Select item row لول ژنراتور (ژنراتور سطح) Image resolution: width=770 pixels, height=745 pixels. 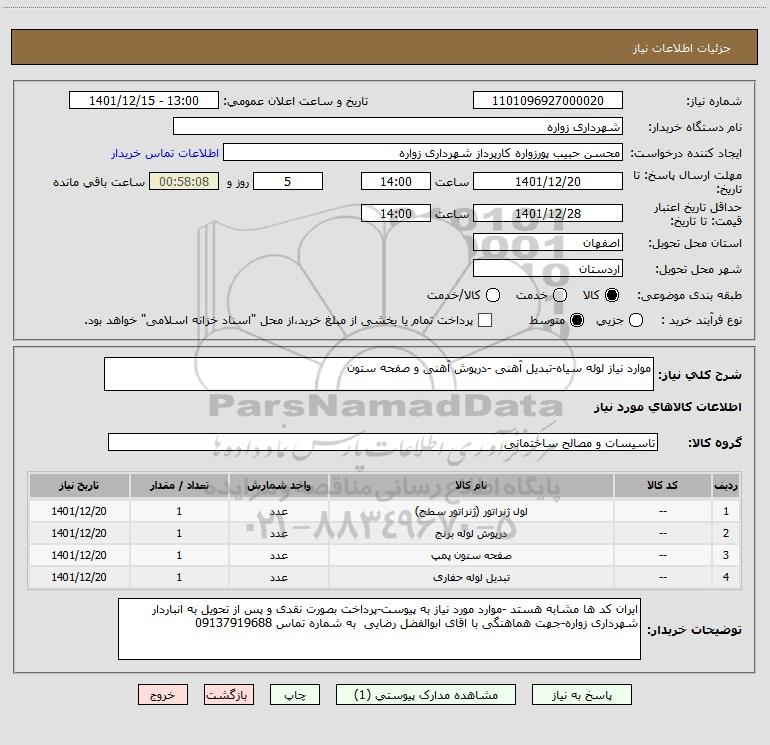click(385, 511)
